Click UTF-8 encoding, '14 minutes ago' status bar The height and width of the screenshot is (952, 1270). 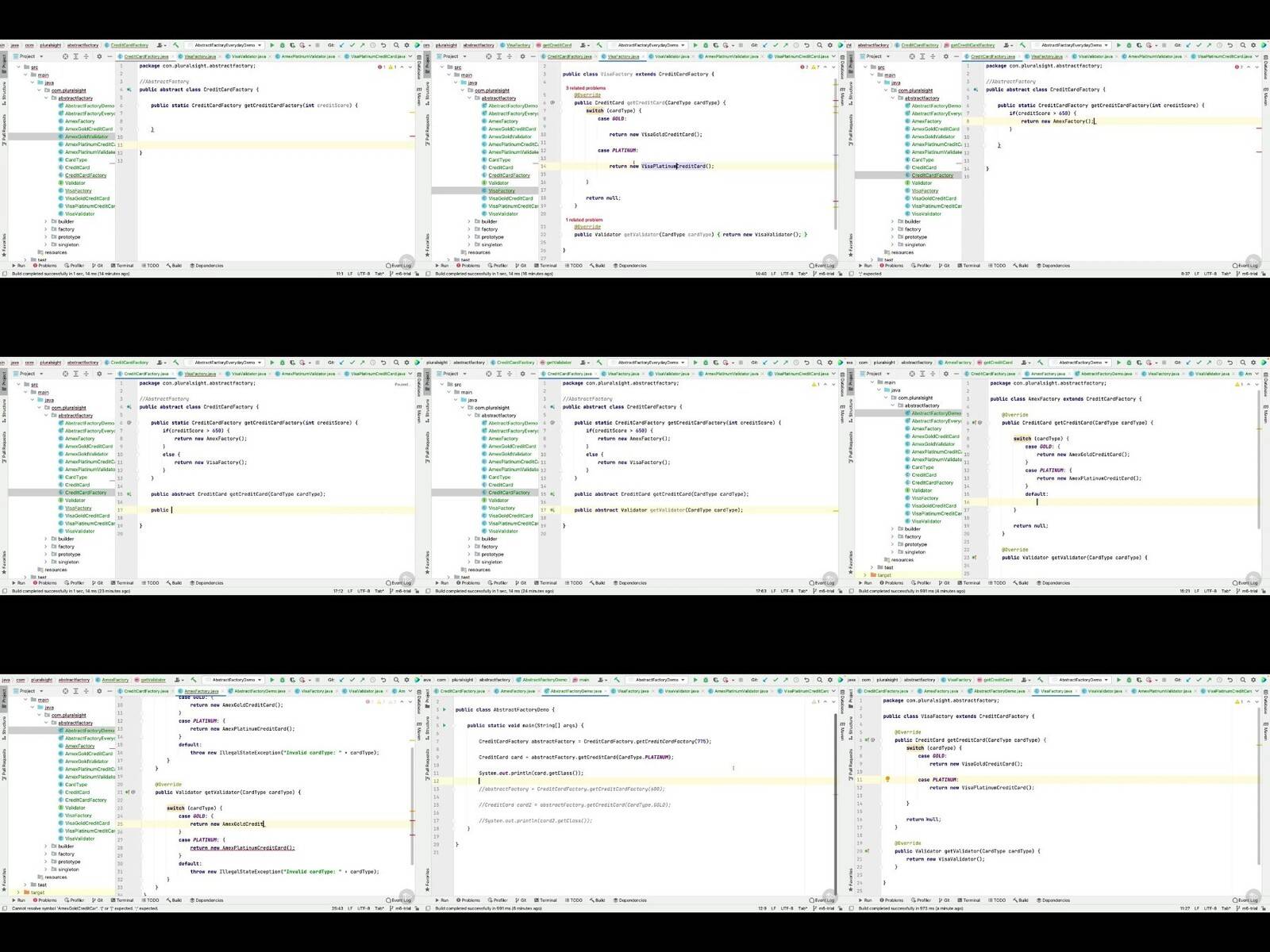click(364, 274)
